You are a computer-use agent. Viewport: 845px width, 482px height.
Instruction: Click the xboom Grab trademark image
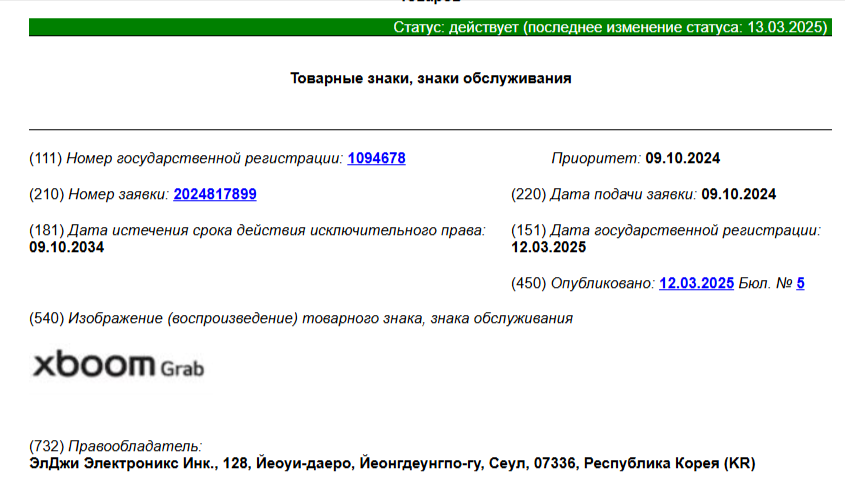[119, 364]
